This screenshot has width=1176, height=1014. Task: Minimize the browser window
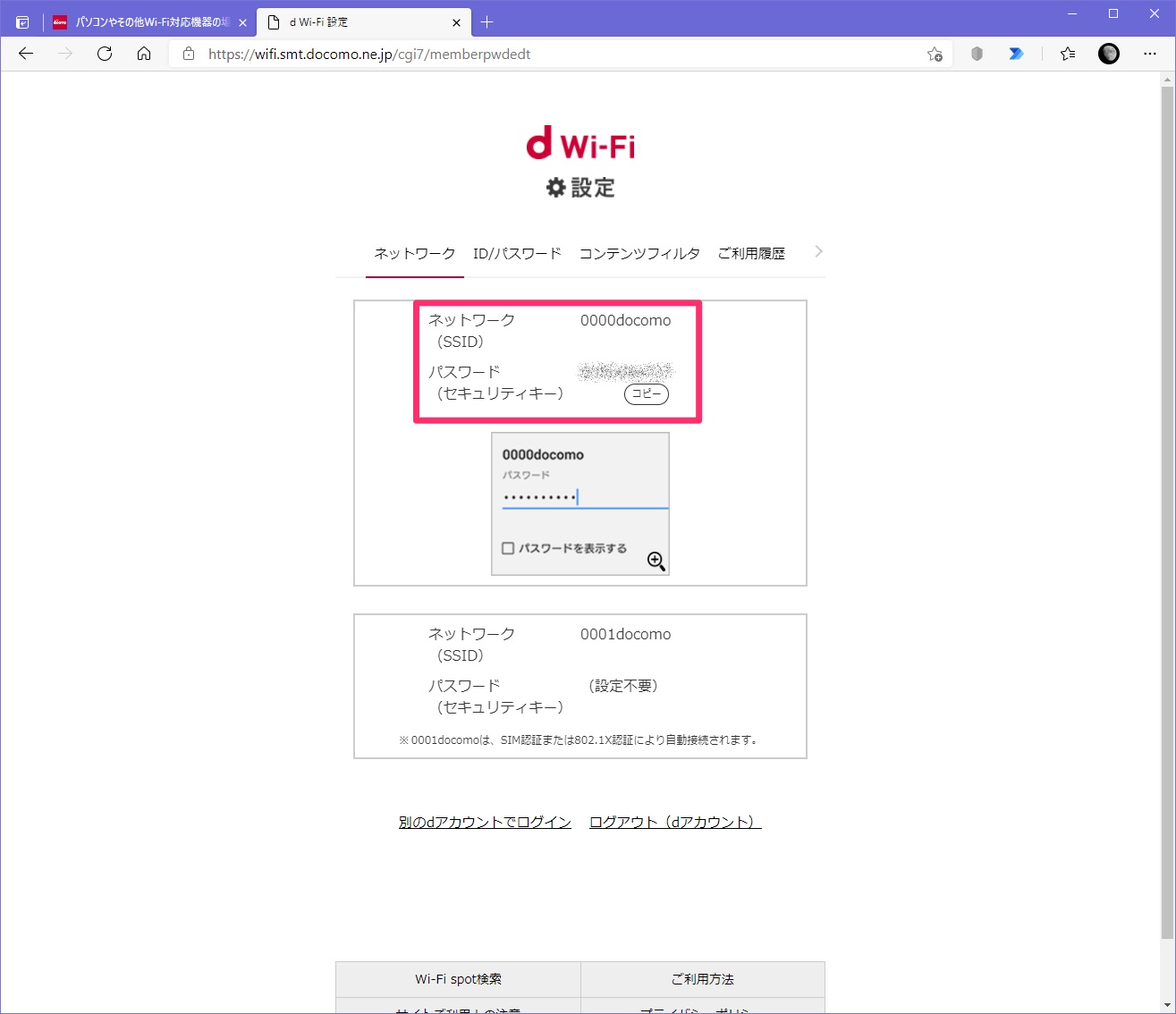pos(1072,13)
